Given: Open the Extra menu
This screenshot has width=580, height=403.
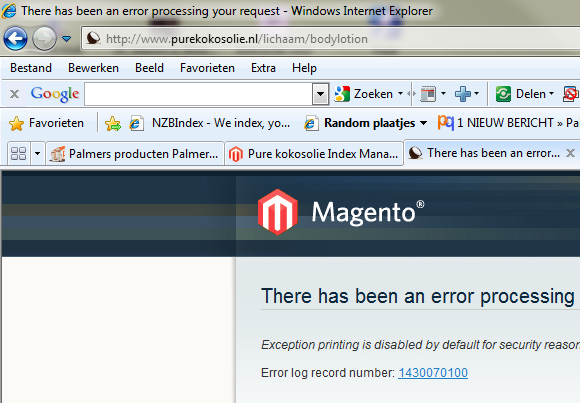Looking at the screenshot, I should [263, 68].
